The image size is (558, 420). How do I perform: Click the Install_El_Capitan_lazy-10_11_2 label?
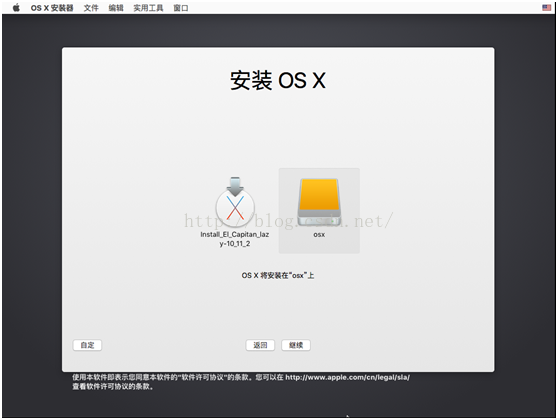click(235, 239)
